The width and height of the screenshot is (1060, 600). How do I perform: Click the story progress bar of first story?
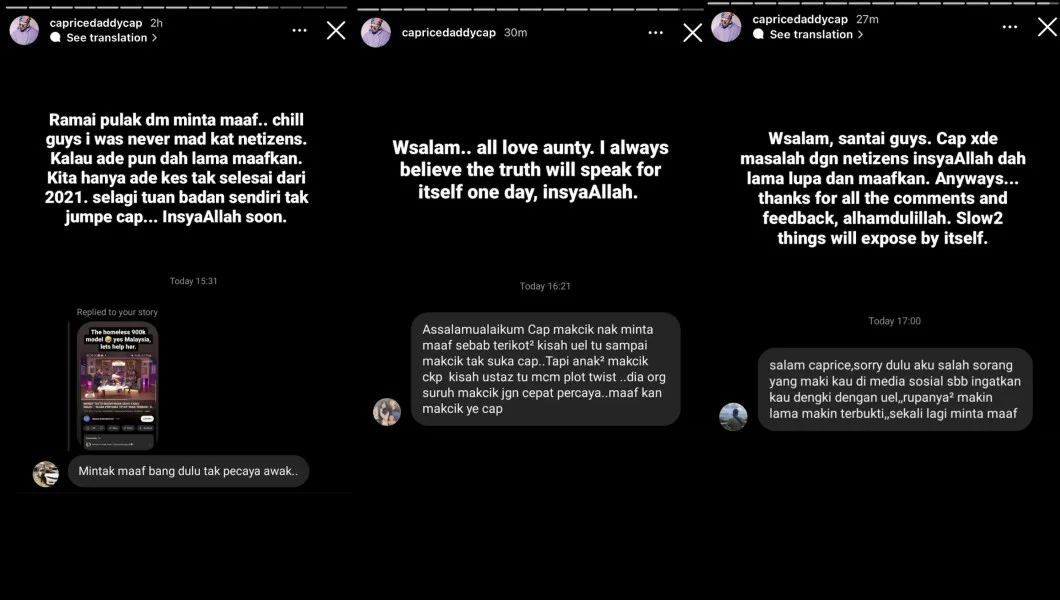(176, 7)
